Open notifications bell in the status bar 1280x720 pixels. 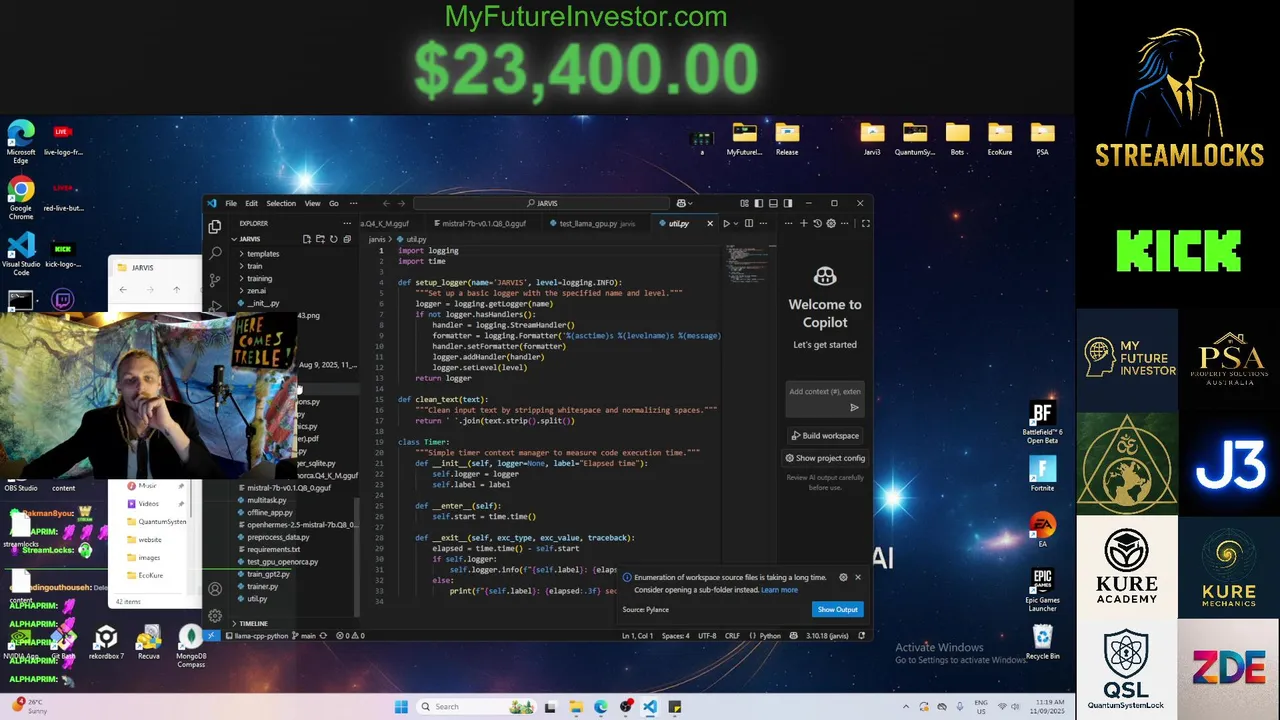click(863, 635)
